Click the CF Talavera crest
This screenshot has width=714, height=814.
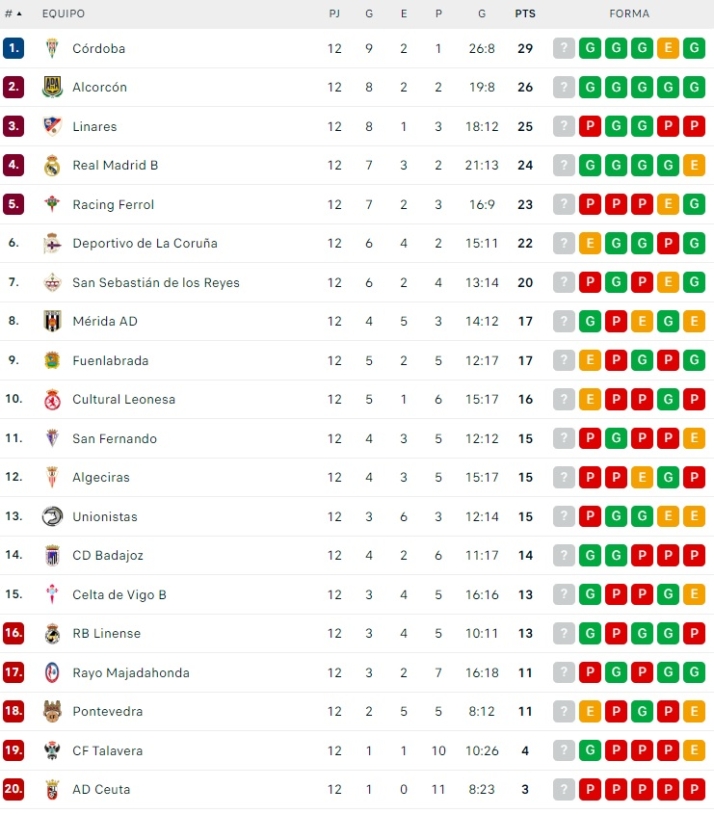(52, 750)
